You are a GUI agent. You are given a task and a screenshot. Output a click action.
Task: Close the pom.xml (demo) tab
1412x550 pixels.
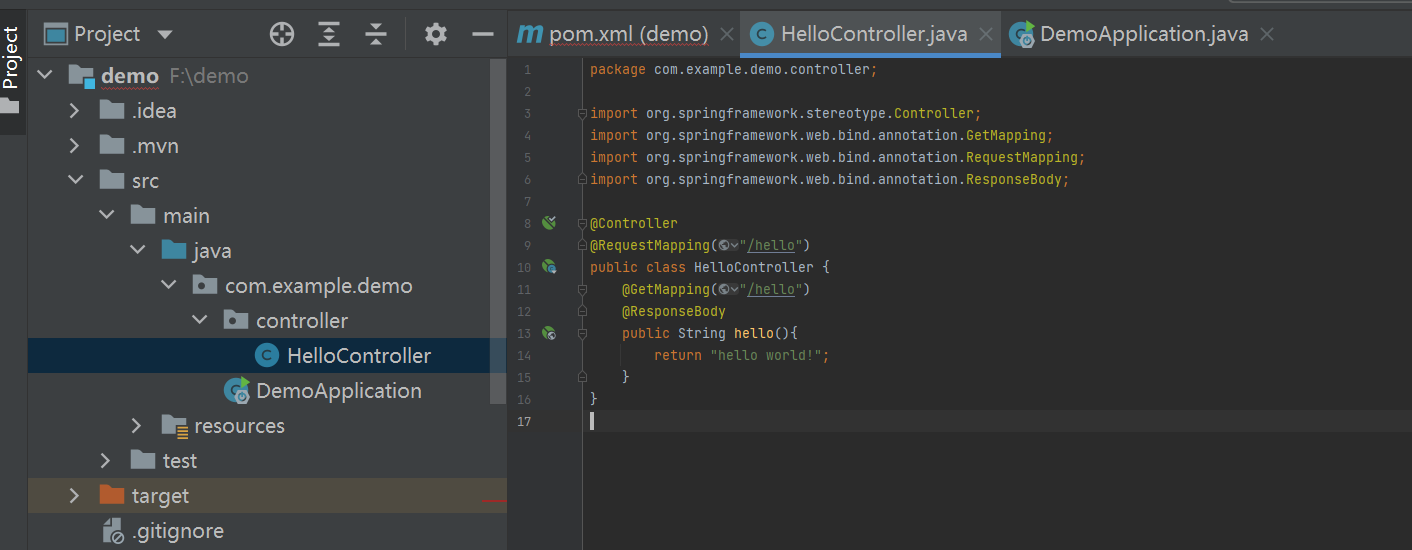(x=726, y=35)
